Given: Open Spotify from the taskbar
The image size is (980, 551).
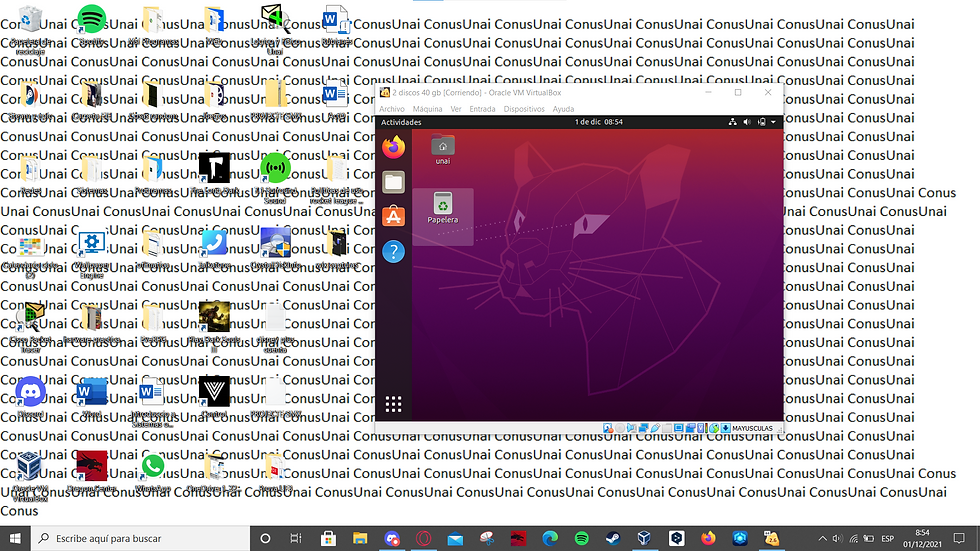Looking at the screenshot, I should [x=581, y=538].
